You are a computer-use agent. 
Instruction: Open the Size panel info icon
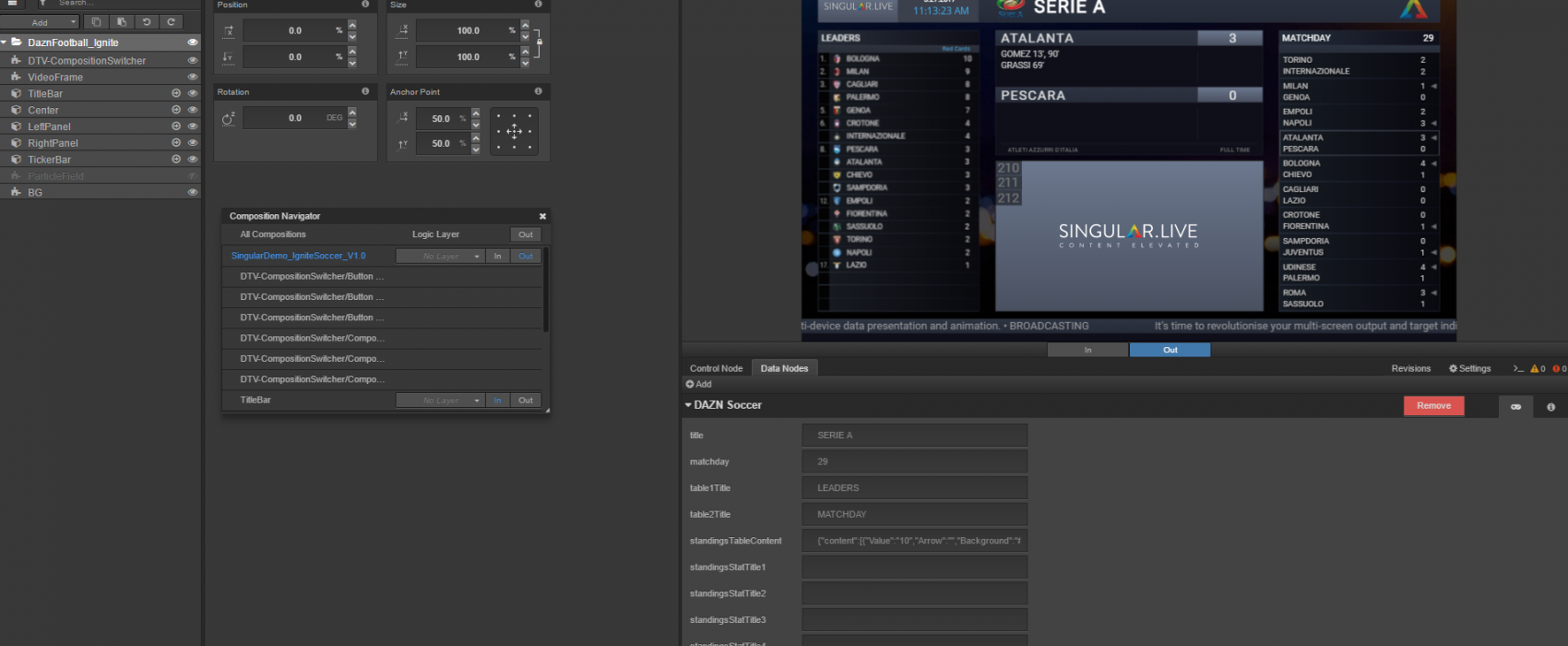click(x=538, y=5)
